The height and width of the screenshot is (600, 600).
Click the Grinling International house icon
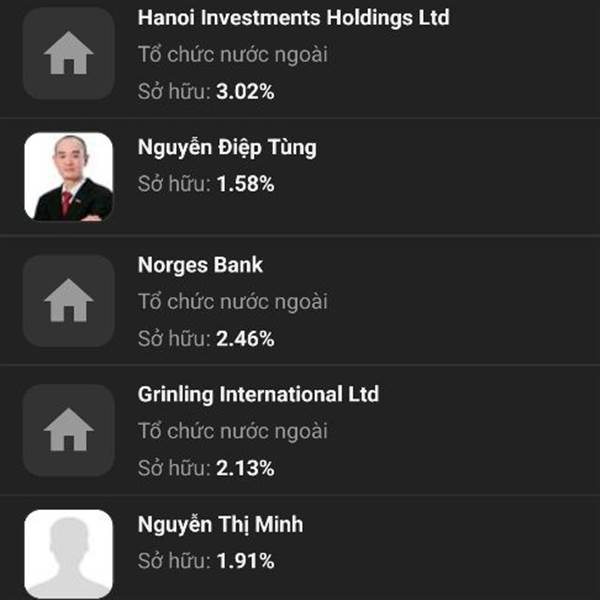[x=69, y=430]
